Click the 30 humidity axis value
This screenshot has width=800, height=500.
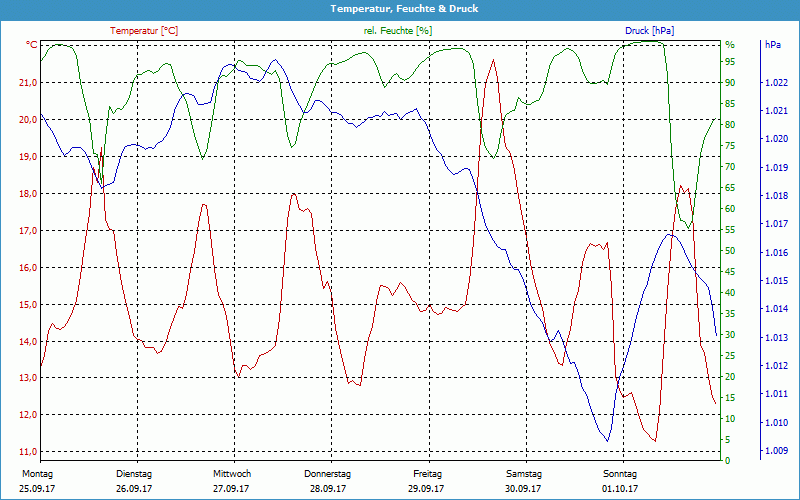coord(730,335)
